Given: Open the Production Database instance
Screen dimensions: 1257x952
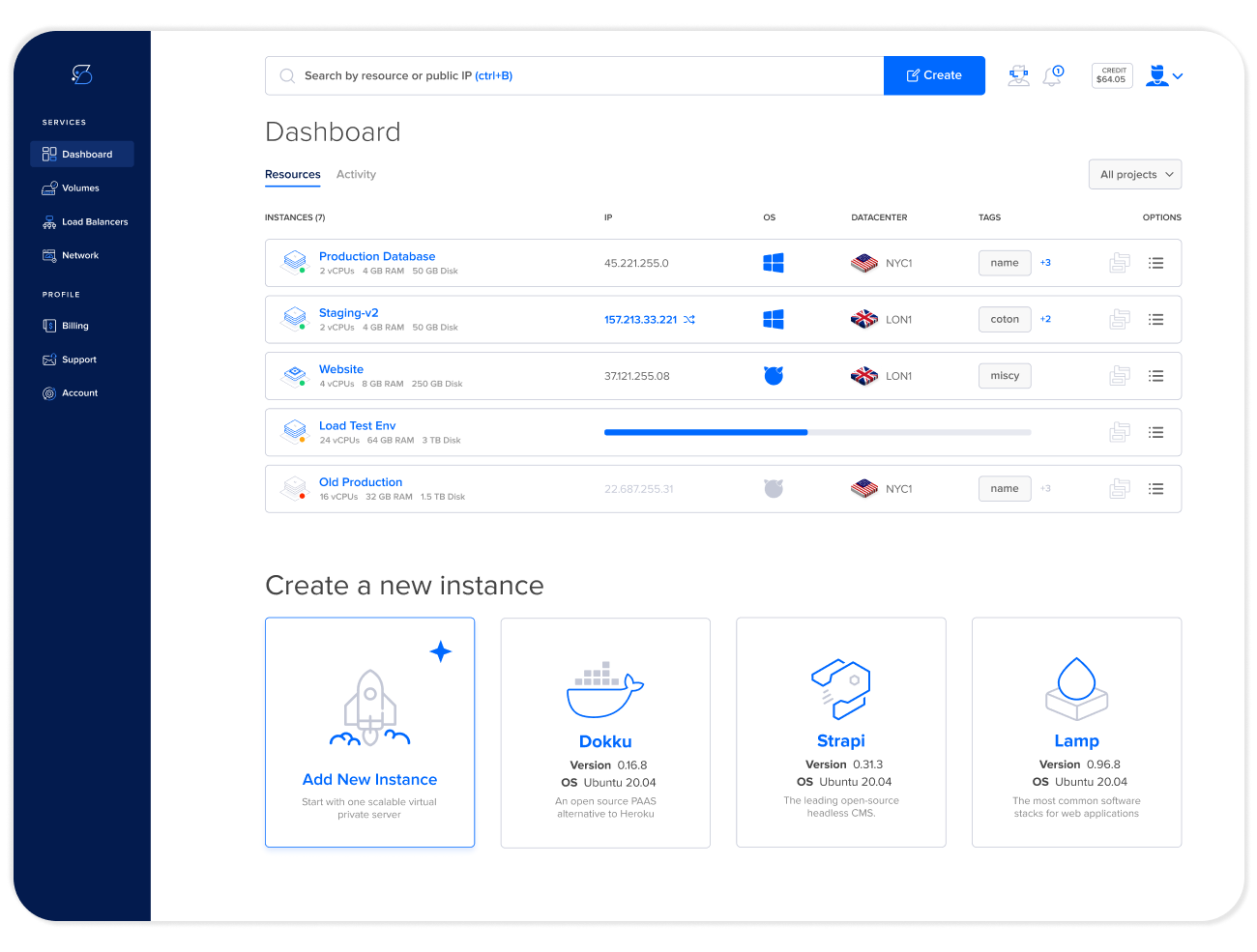Looking at the screenshot, I should coord(377,256).
